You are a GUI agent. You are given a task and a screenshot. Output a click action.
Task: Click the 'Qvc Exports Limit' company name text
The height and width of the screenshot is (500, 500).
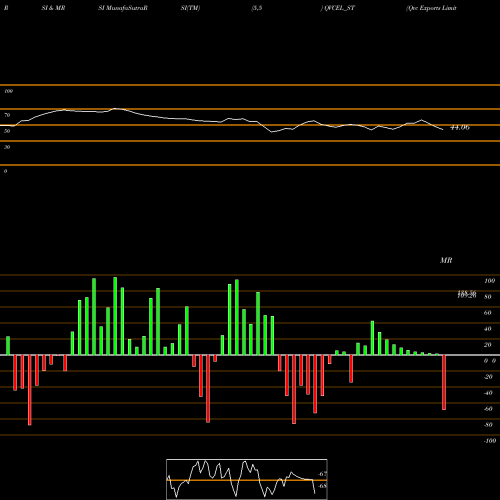pos(431,8)
